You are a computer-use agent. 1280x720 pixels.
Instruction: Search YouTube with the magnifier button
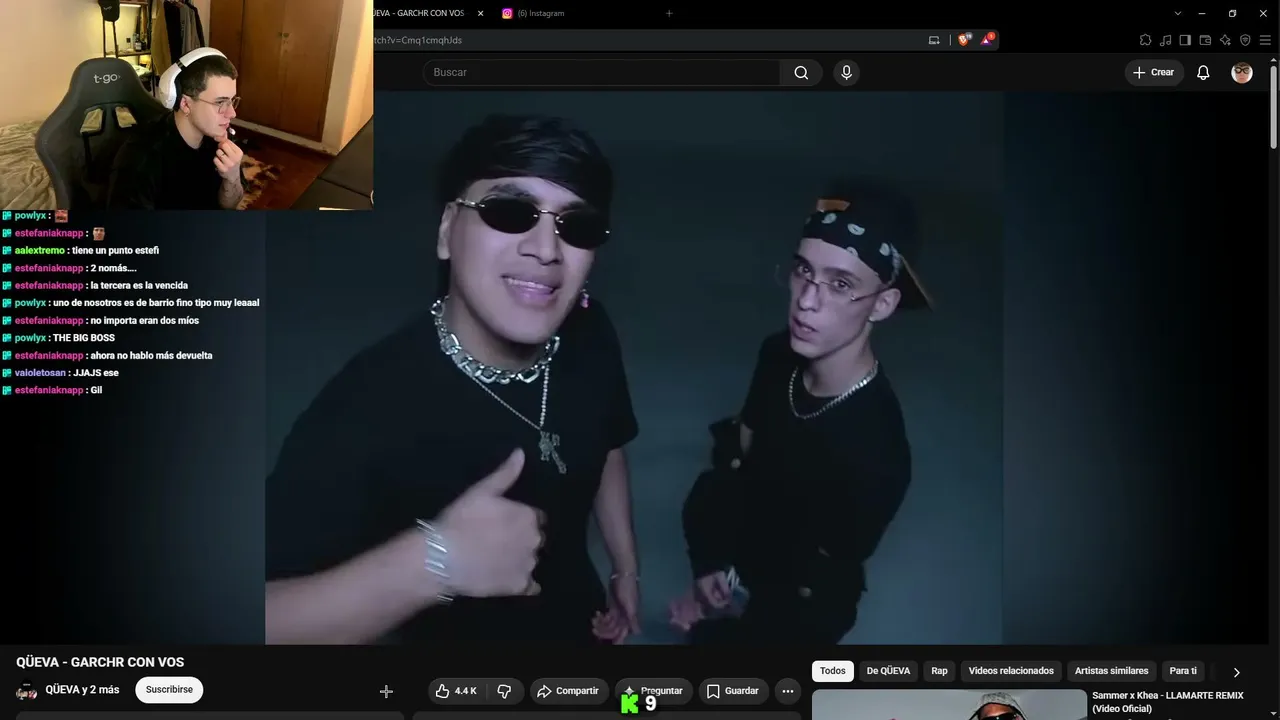coord(801,72)
